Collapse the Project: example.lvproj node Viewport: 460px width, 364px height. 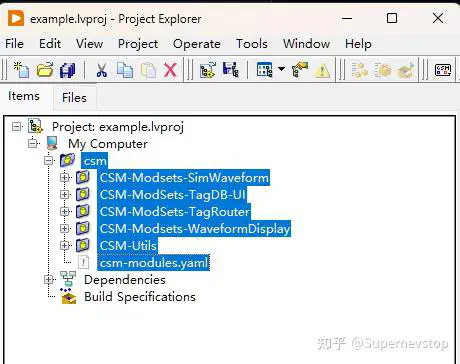tap(16, 127)
